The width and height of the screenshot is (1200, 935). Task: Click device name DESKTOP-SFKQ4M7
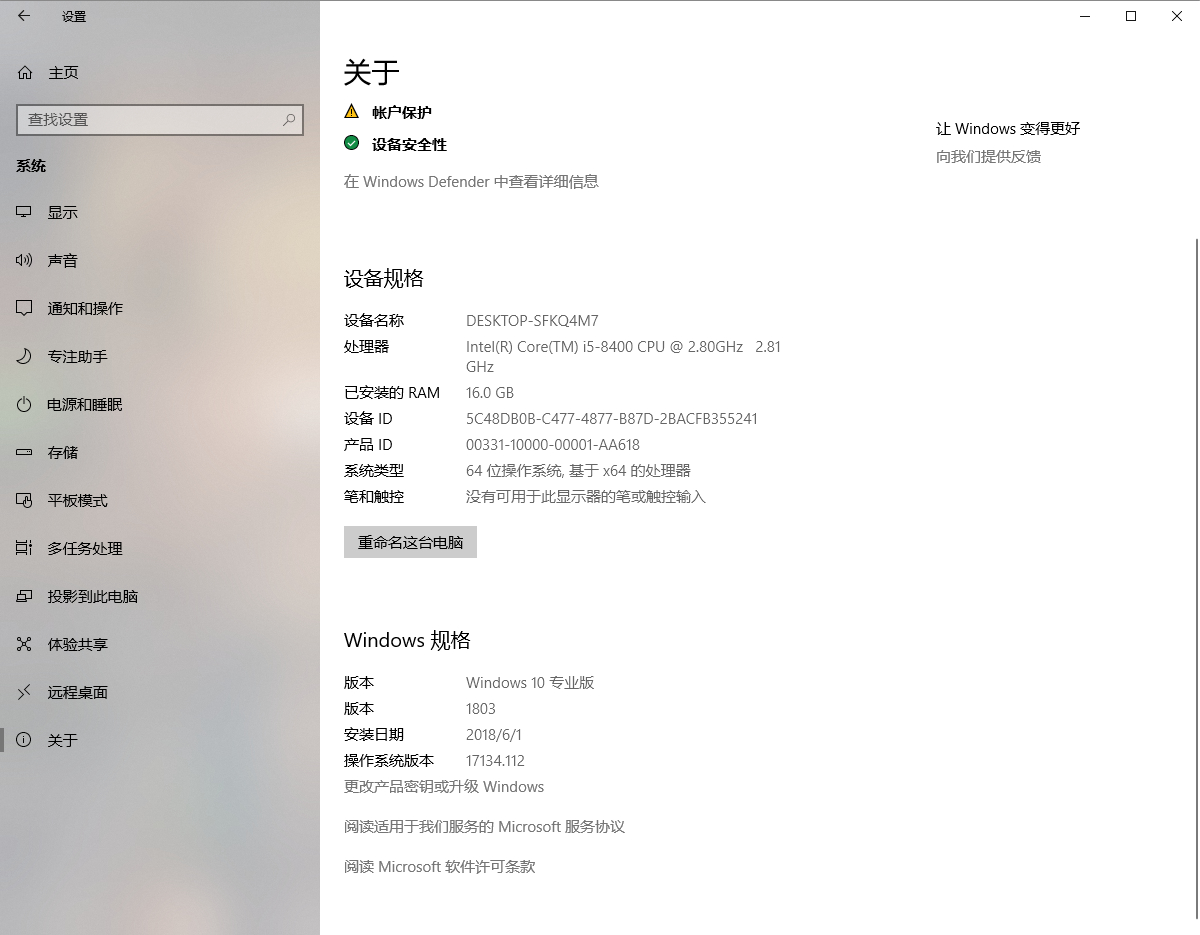[x=532, y=321]
